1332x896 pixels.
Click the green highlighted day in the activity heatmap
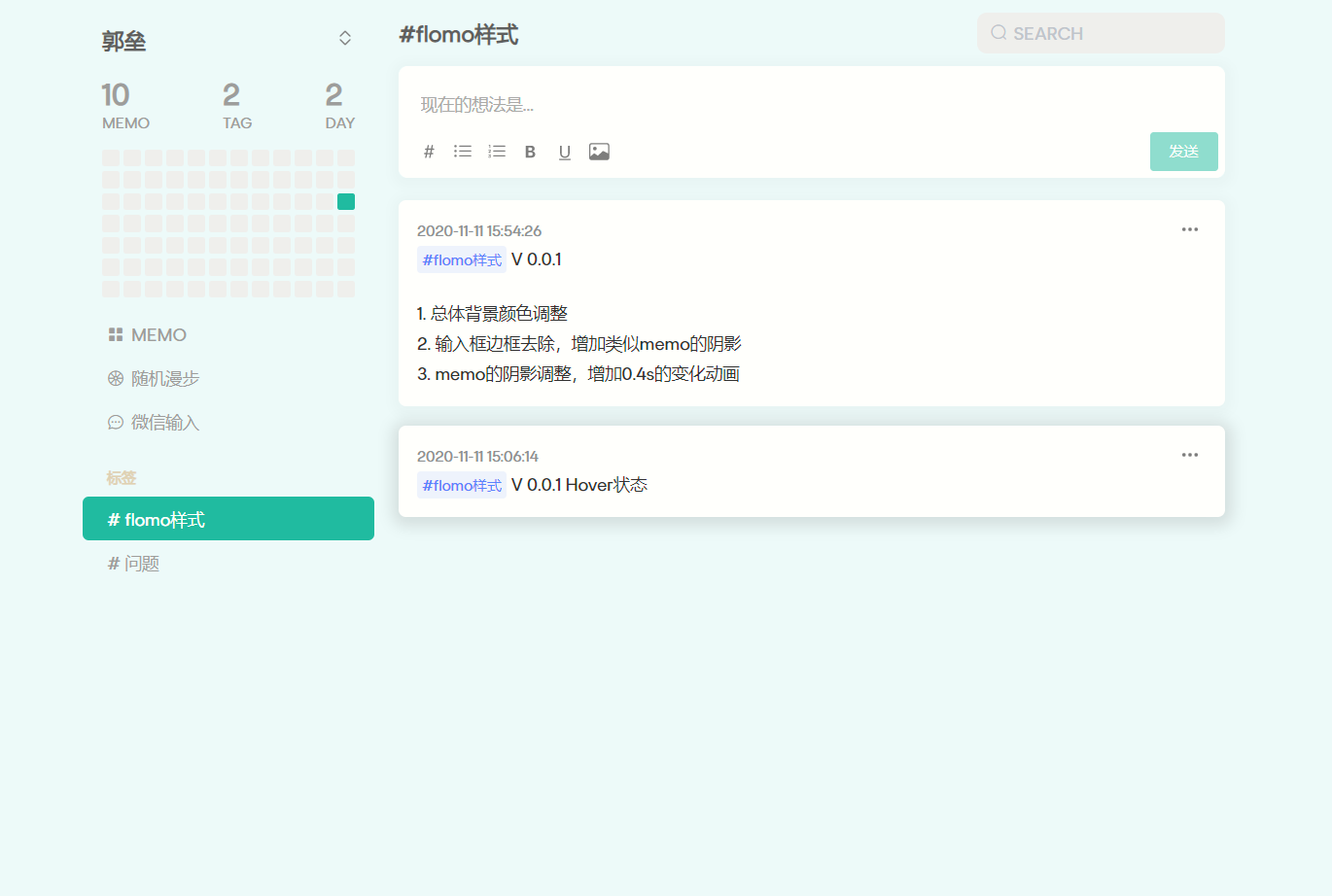point(345,201)
